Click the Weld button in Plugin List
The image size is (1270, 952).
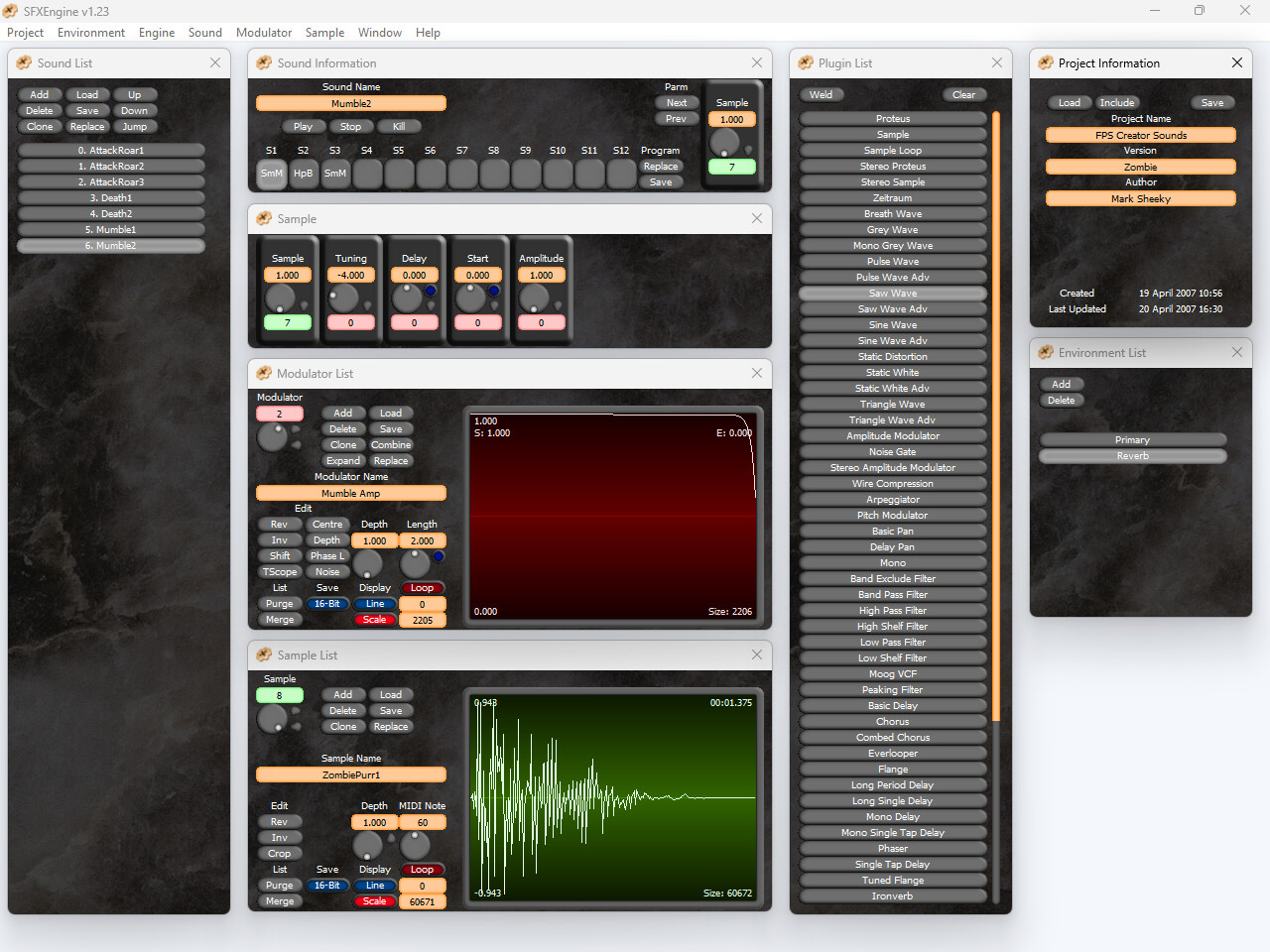(x=822, y=95)
